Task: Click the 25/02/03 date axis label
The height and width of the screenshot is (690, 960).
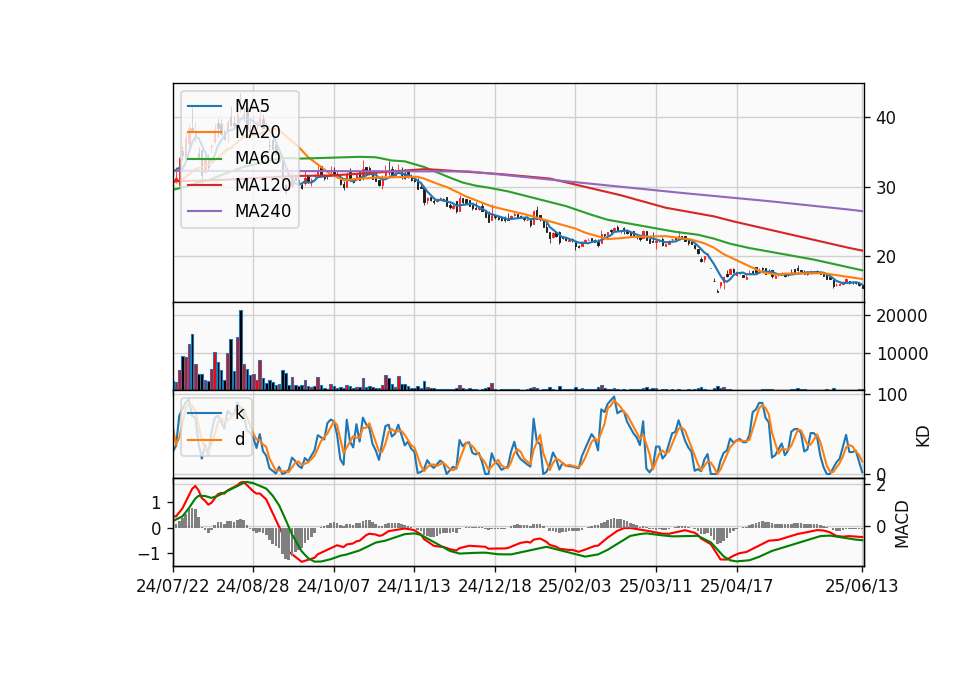Action: click(x=575, y=586)
